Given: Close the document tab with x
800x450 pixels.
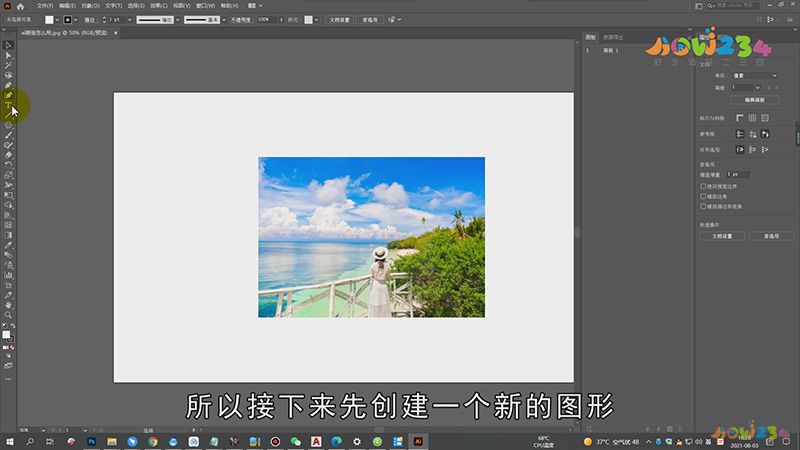Looking at the screenshot, I should [x=116, y=33].
